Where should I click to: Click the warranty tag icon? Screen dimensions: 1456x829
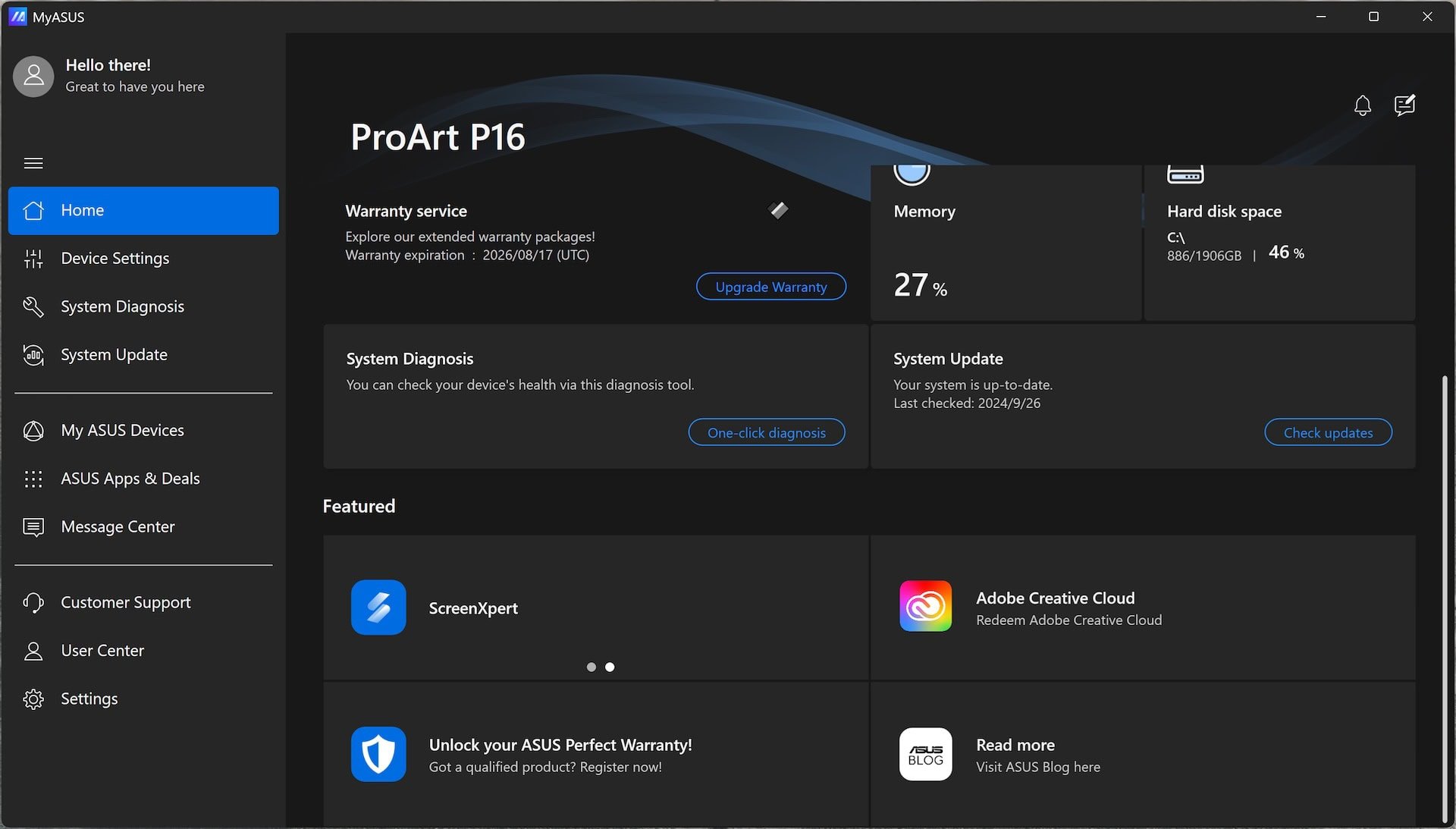[x=778, y=210]
